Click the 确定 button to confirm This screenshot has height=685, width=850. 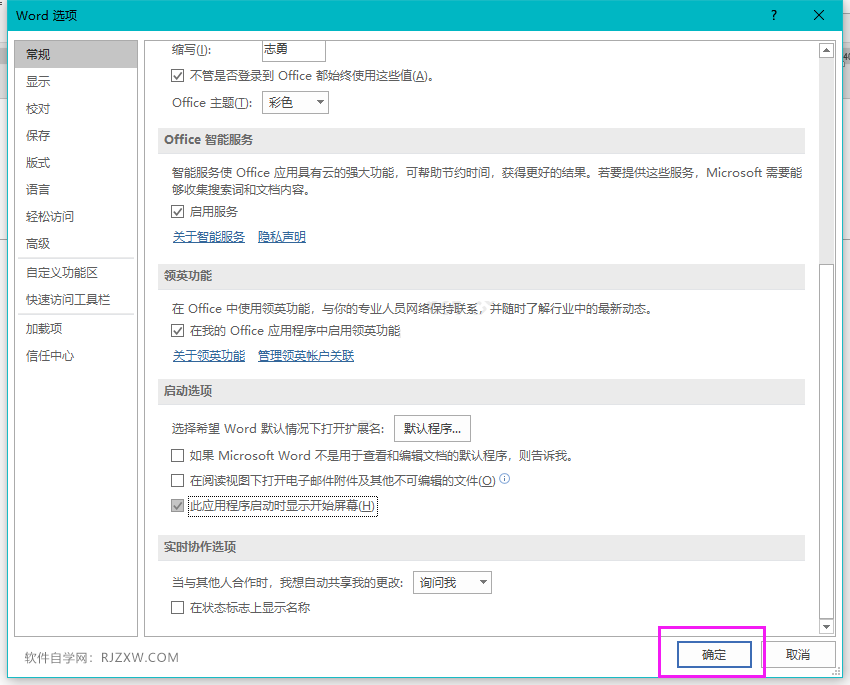[712, 654]
